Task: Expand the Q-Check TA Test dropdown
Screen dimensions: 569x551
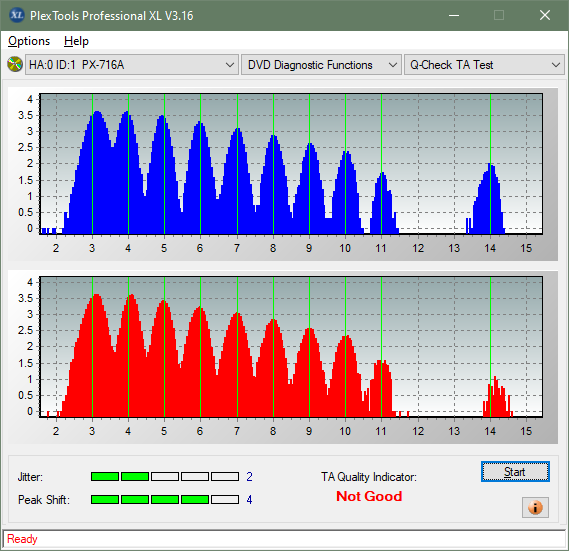Action: pos(484,65)
